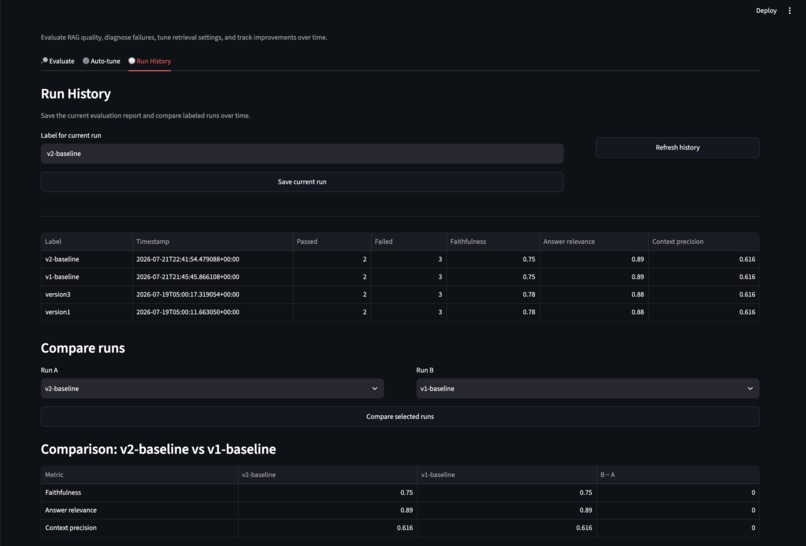Click timestamp 2026-07-19T05:00:11.663050+00:00
Image resolution: width=806 pixels, height=546 pixels.
pos(188,312)
